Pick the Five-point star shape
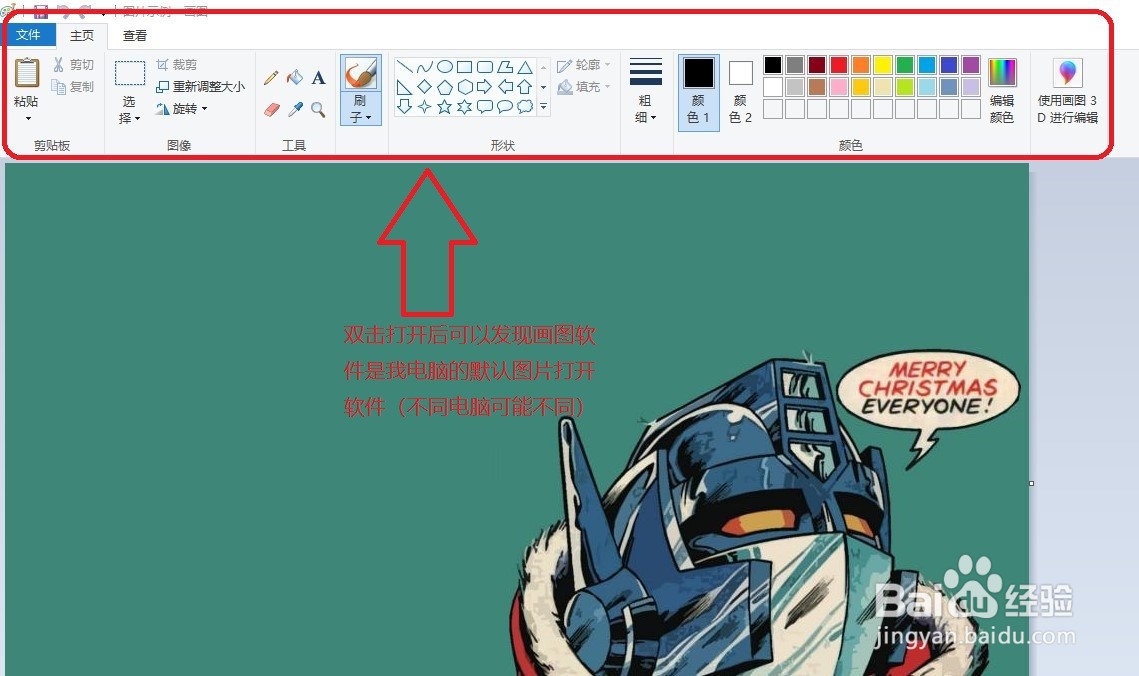This screenshot has width=1139, height=676. pyautogui.click(x=445, y=107)
